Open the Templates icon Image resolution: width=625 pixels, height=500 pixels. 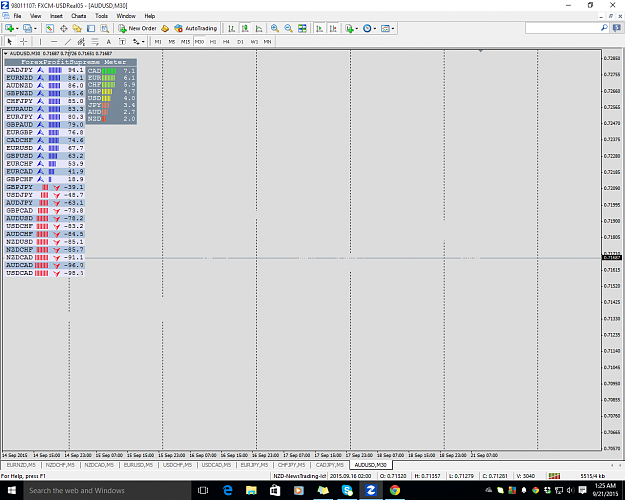coord(385,28)
